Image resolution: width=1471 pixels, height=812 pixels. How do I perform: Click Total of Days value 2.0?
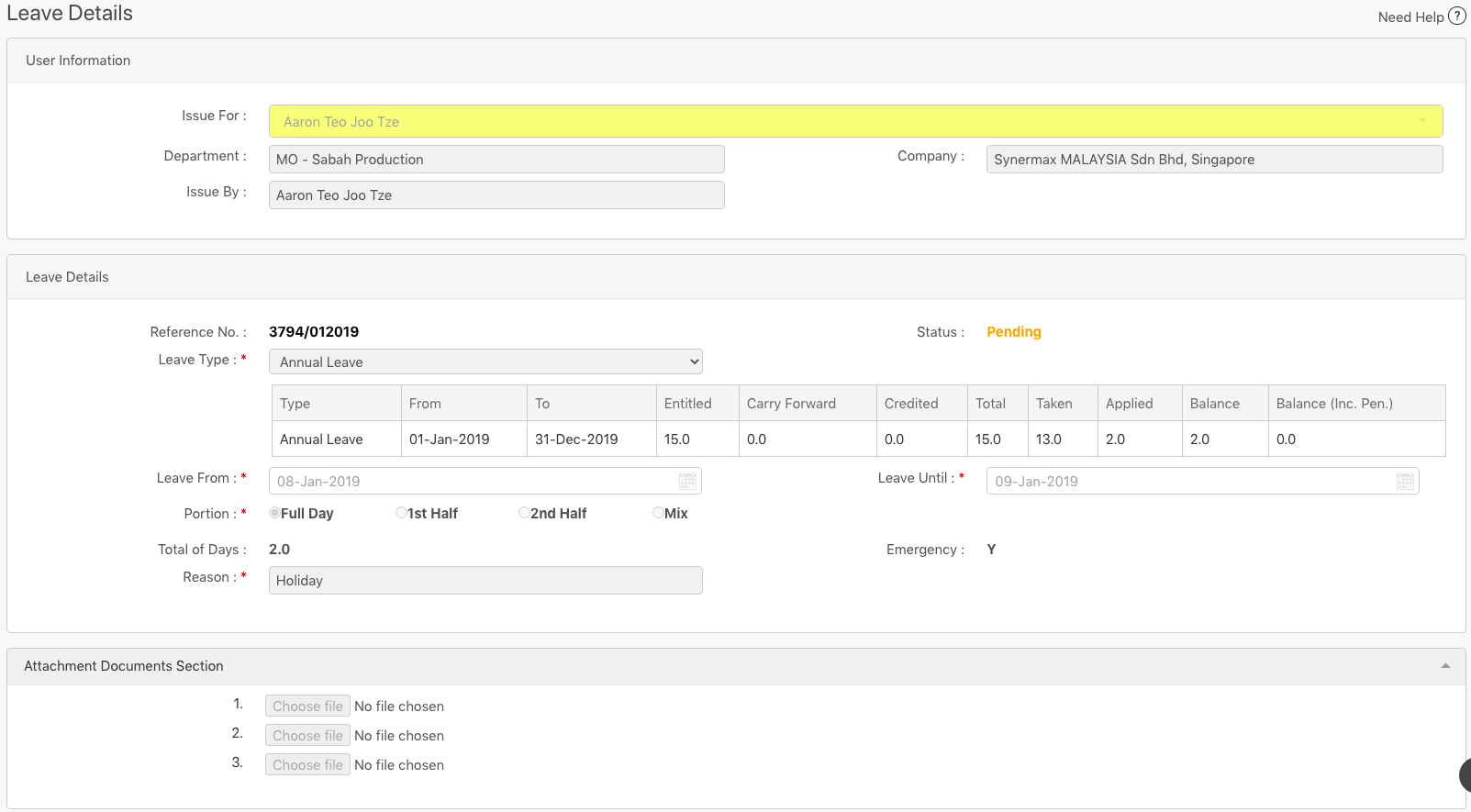[x=279, y=550]
